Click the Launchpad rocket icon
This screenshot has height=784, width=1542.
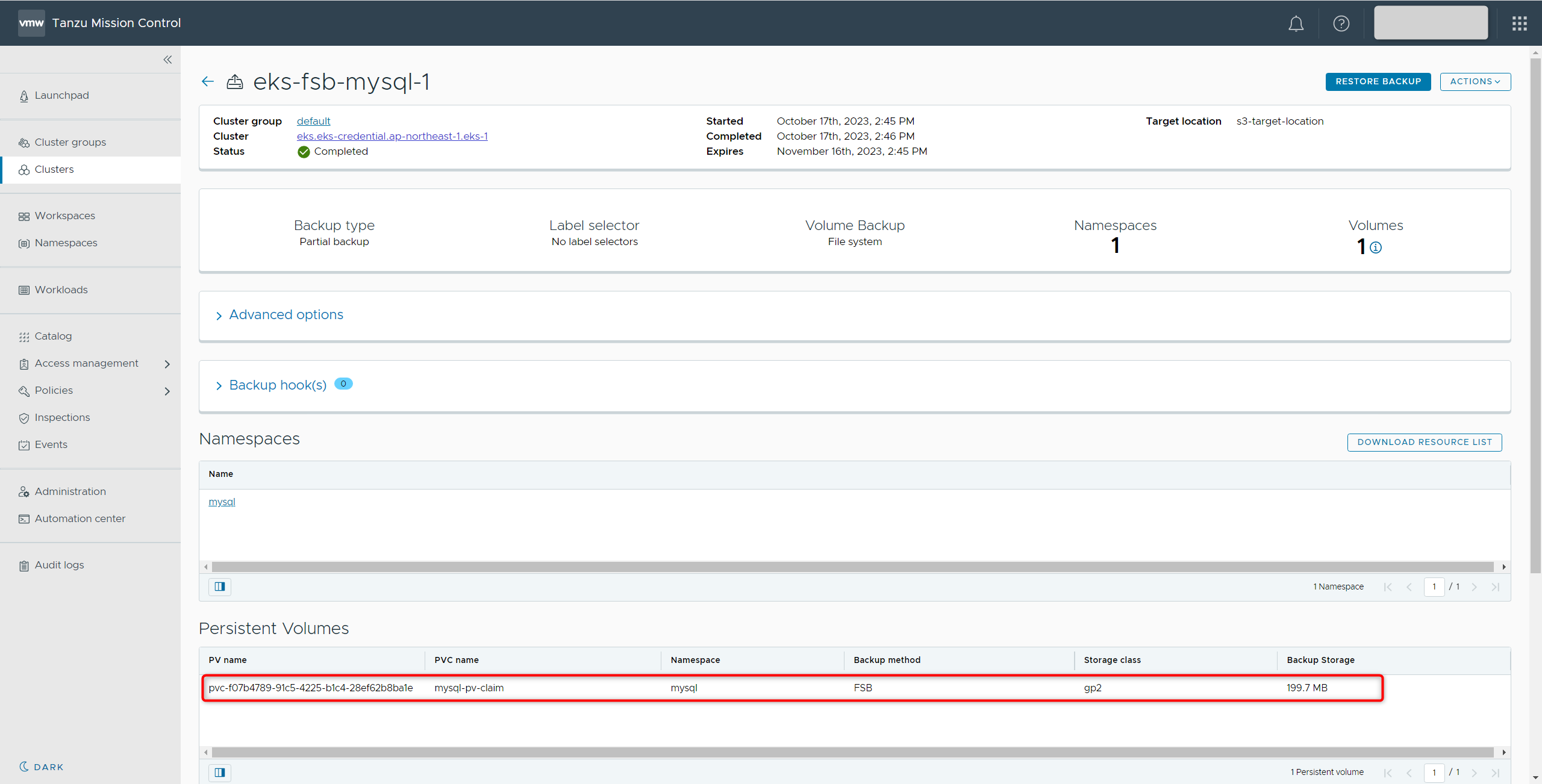pos(24,96)
